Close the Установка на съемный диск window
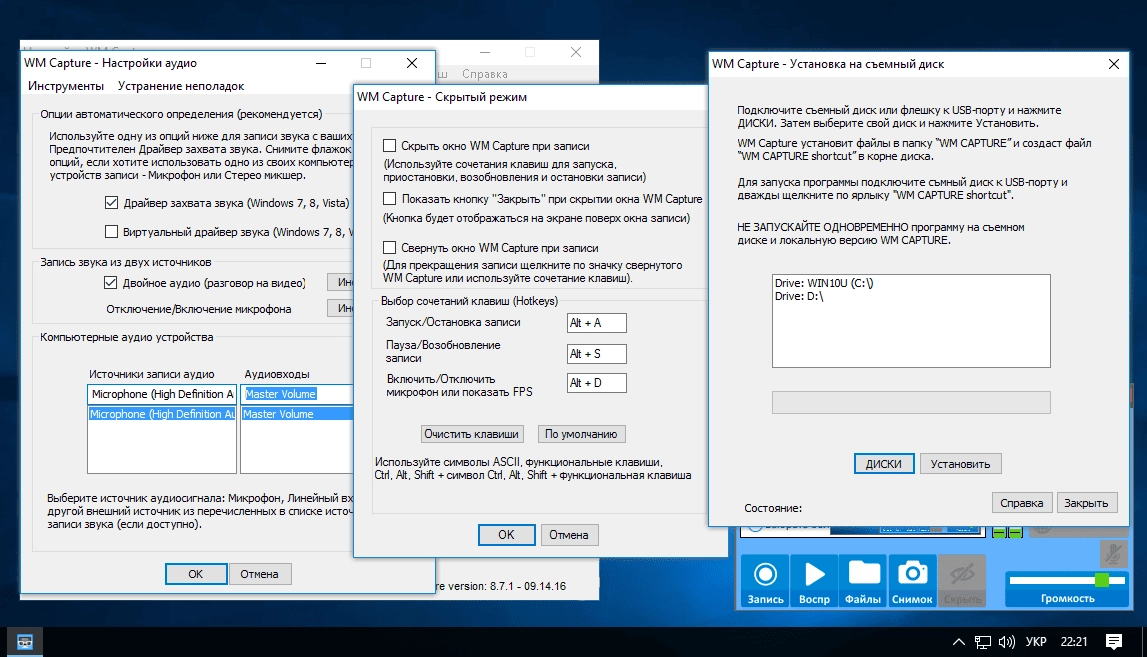This screenshot has width=1147, height=657. click(x=1113, y=64)
